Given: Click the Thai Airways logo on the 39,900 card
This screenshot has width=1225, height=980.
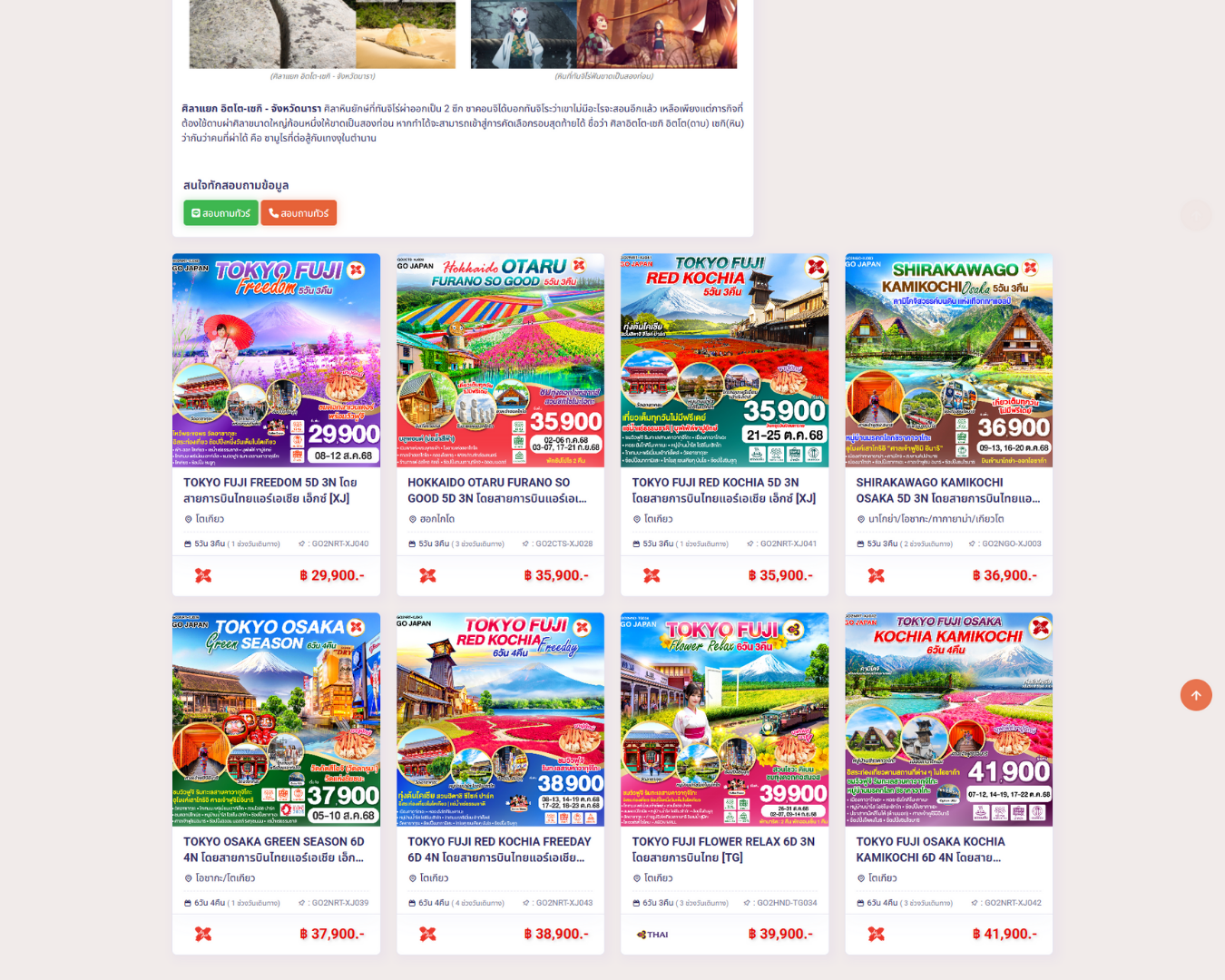Looking at the screenshot, I should (x=652, y=935).
